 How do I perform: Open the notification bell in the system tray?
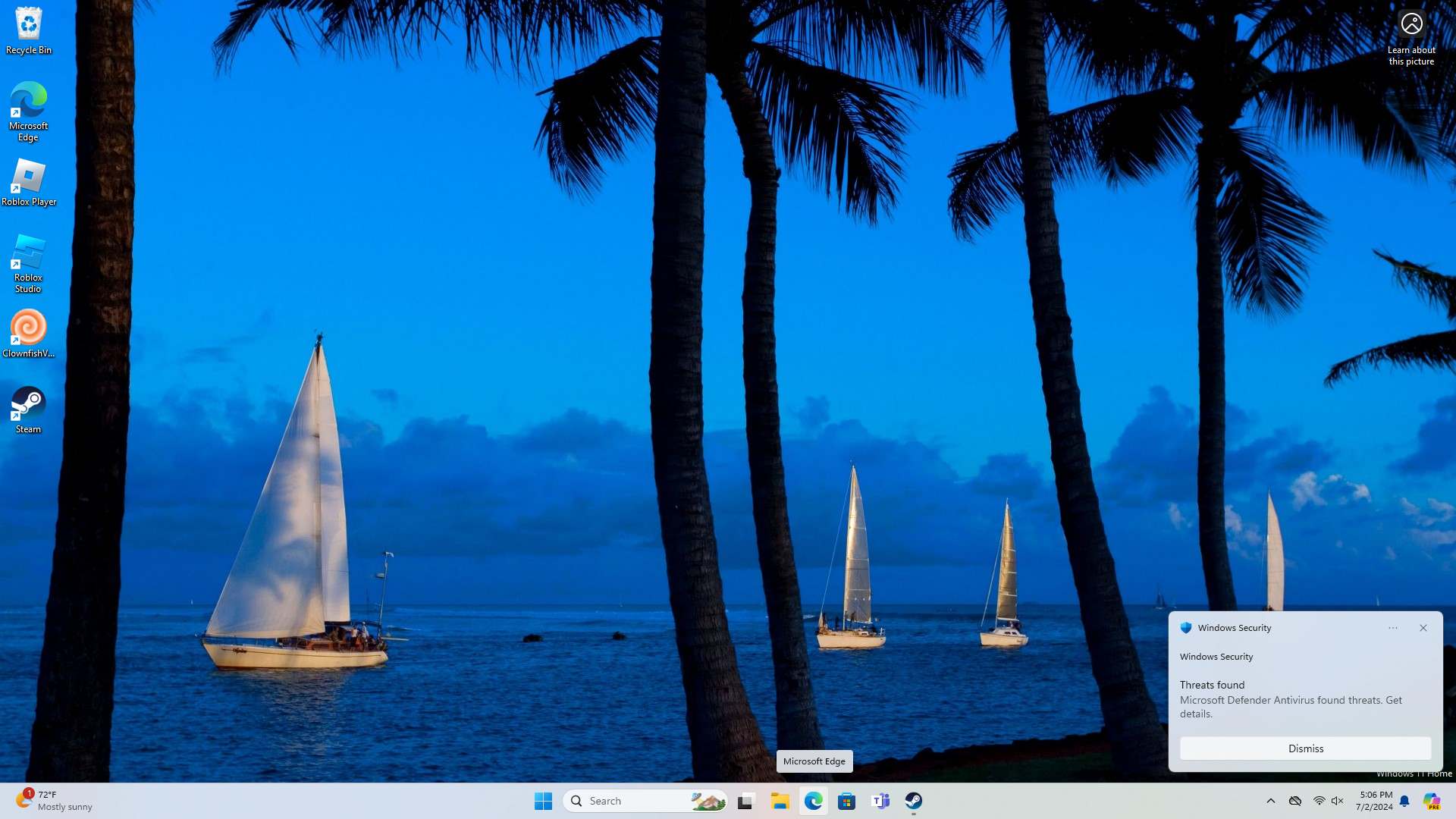[x=1404, y=801]
